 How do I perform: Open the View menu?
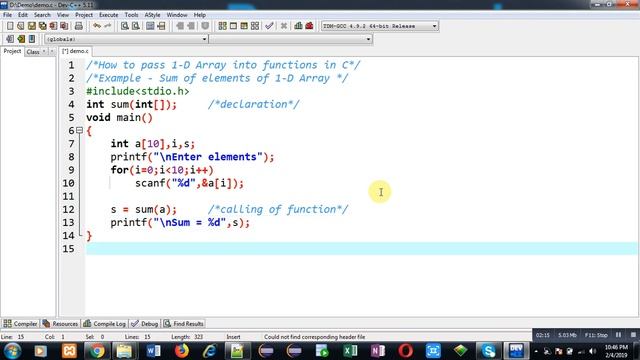(63, 15)
